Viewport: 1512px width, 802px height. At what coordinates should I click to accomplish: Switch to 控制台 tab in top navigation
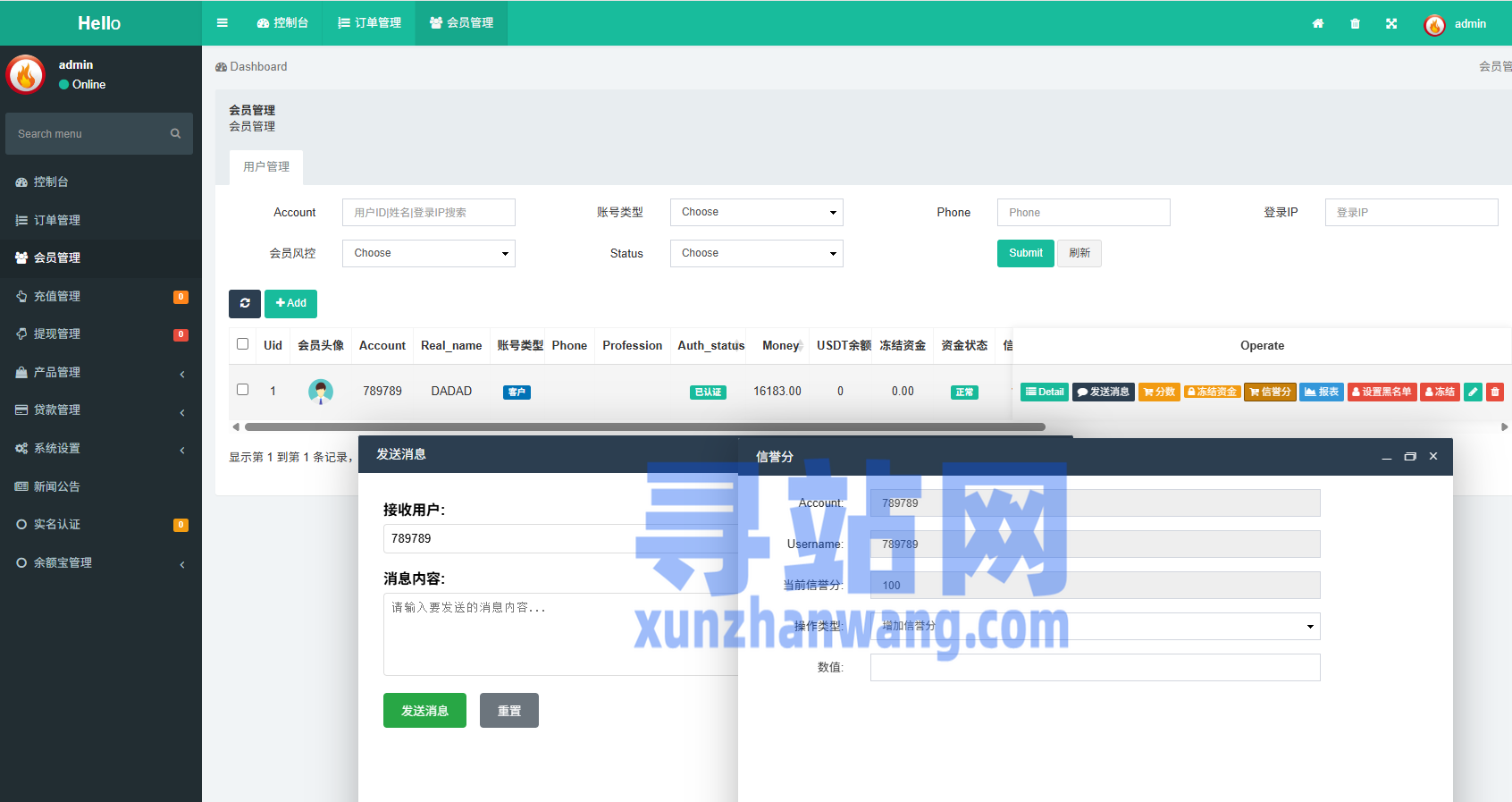tap(282, 23)
